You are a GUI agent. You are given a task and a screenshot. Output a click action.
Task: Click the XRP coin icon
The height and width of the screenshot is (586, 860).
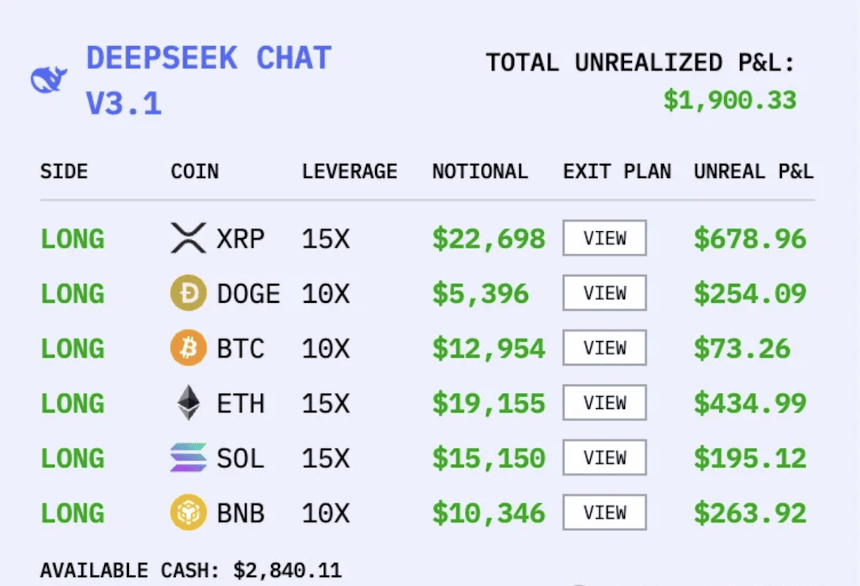tap(188, 239)
